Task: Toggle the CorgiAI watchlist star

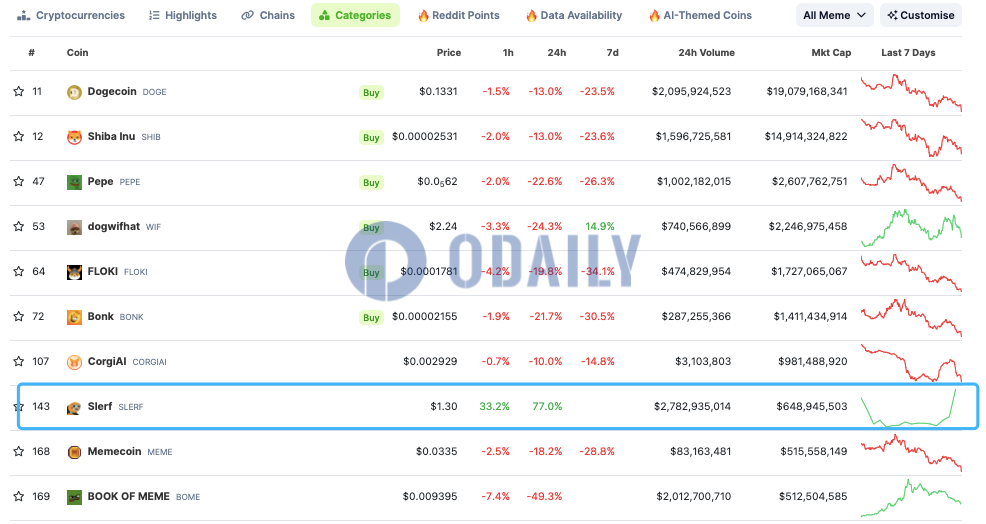Action: pyautogui.click(x=19, y=362)
